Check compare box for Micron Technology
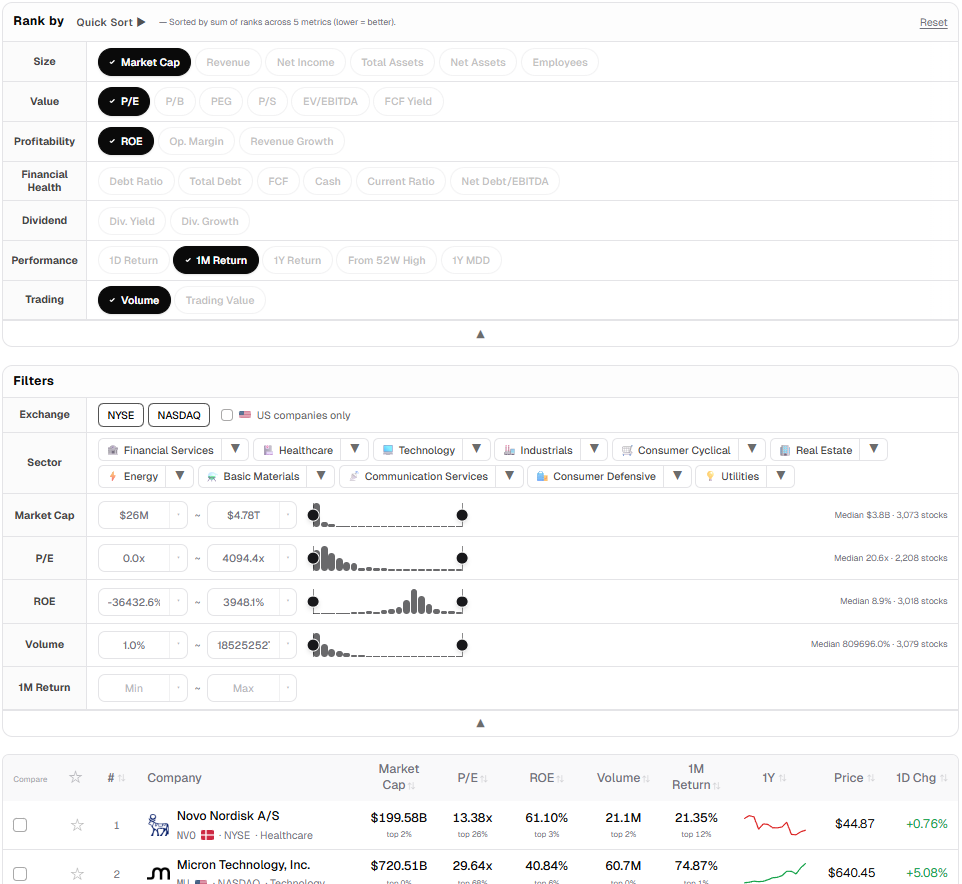This screenshot has height=884, width=962. [20, 874]
